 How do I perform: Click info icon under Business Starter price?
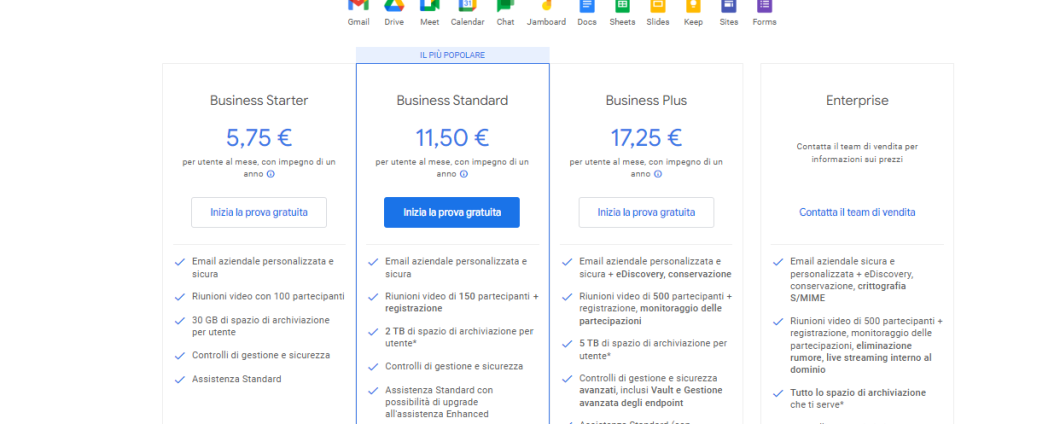click(x=271, y=174)
